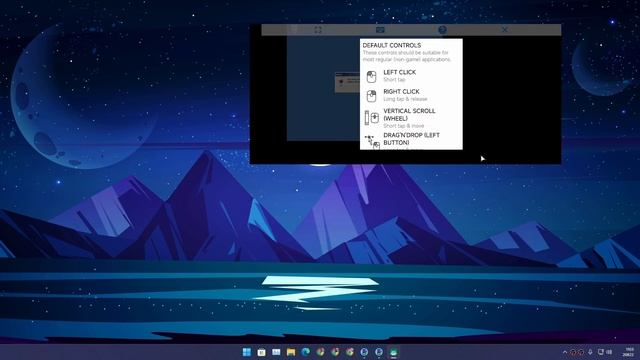Open the clock and date in taskbar
The width and height of the screenshot is (640, 360).
tap(629, 352)
